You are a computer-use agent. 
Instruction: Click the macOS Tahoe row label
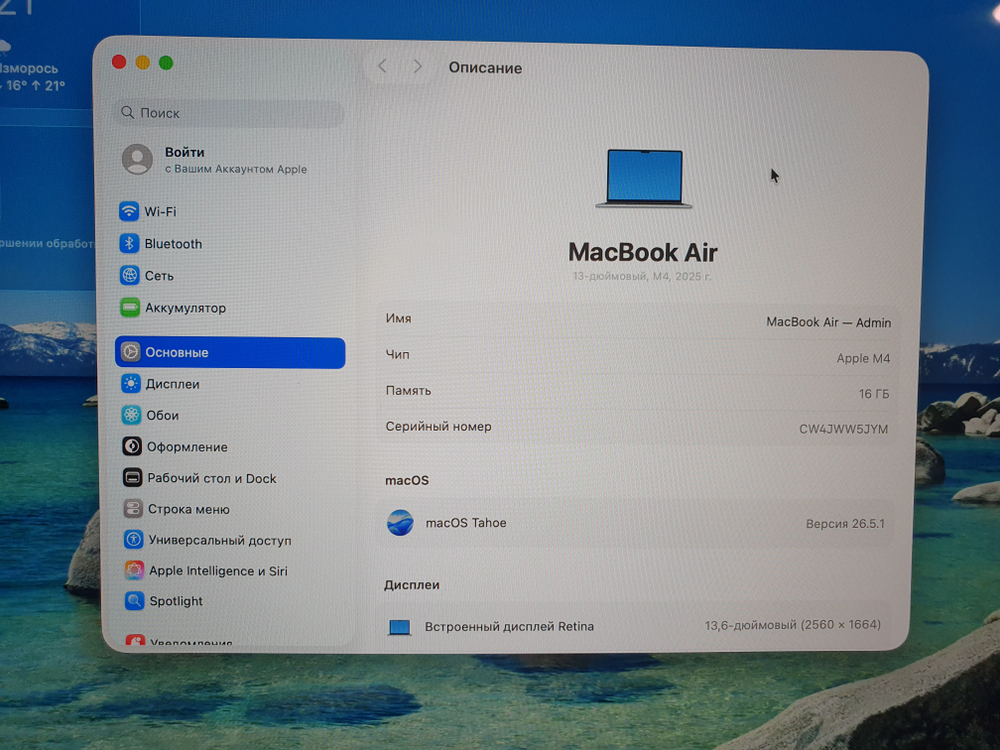(466, 523)
